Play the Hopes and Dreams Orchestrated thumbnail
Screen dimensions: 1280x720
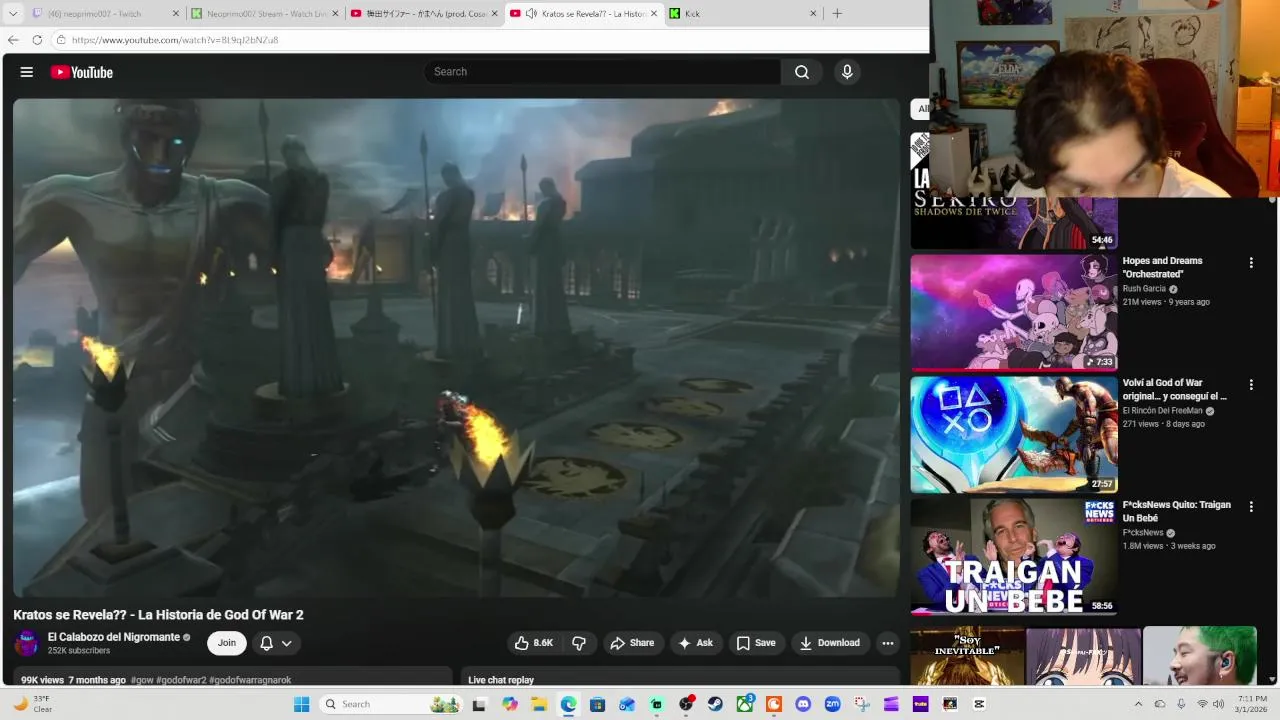pos(1014,312)
